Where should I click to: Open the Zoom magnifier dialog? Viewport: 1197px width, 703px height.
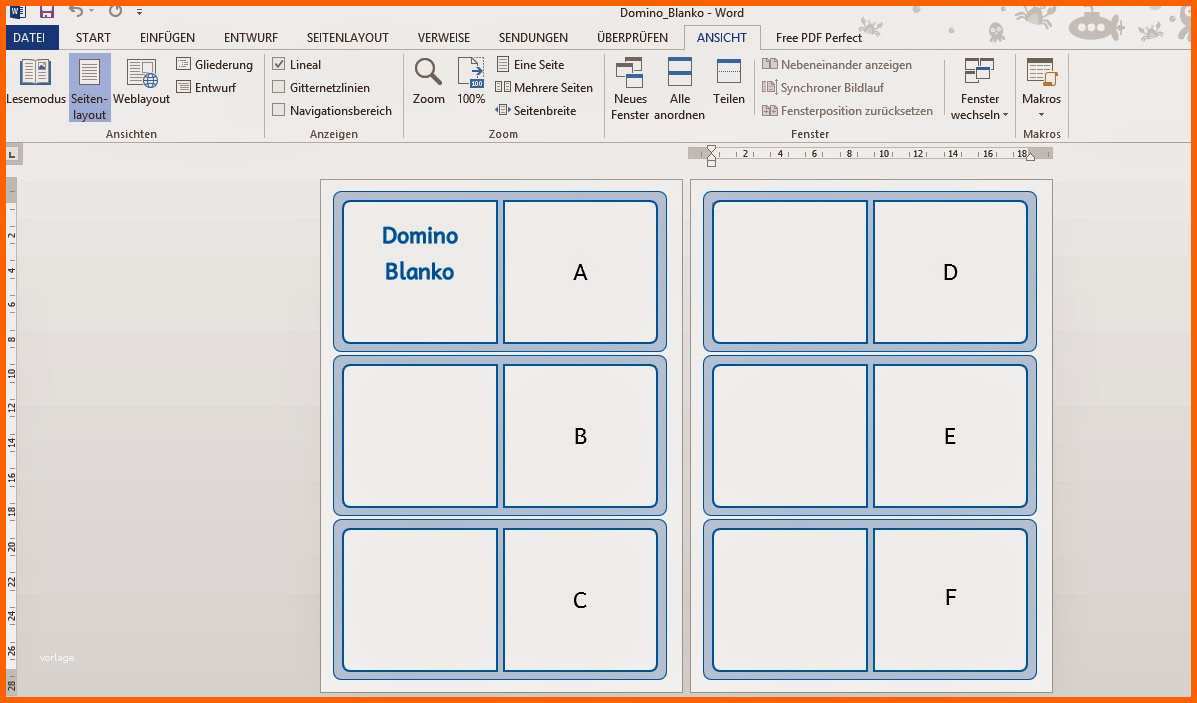click(x=428, y=82)
